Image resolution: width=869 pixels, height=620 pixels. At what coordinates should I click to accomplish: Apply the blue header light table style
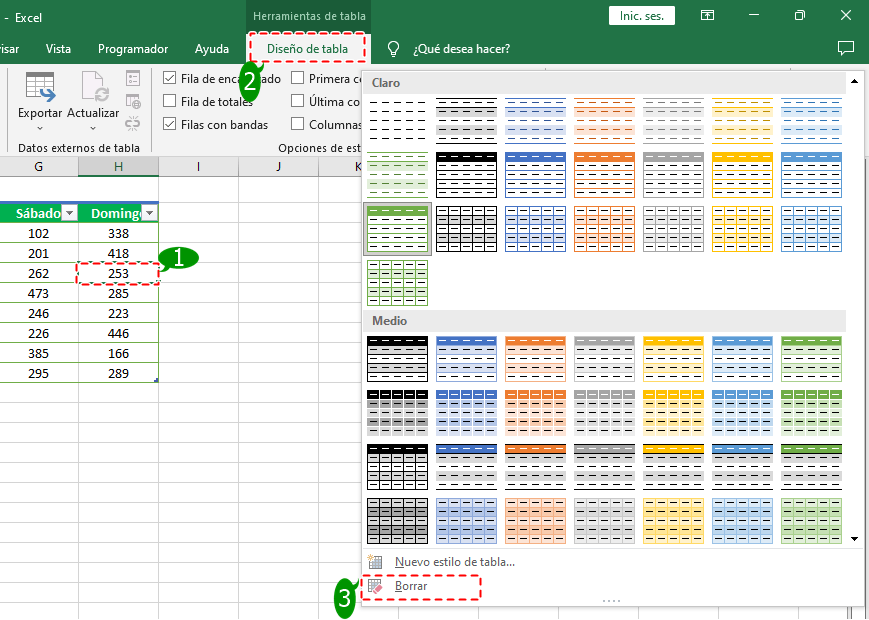pyautogui.click(x=535, y=175)
